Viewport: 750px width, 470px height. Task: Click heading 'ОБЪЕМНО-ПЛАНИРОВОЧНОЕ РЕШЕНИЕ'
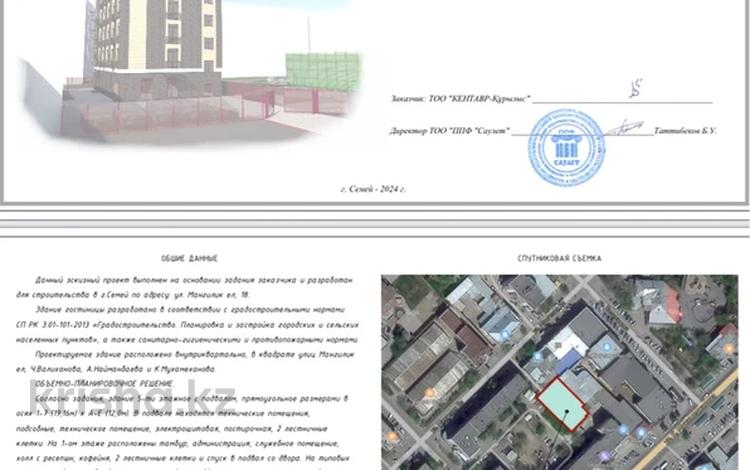105,384
